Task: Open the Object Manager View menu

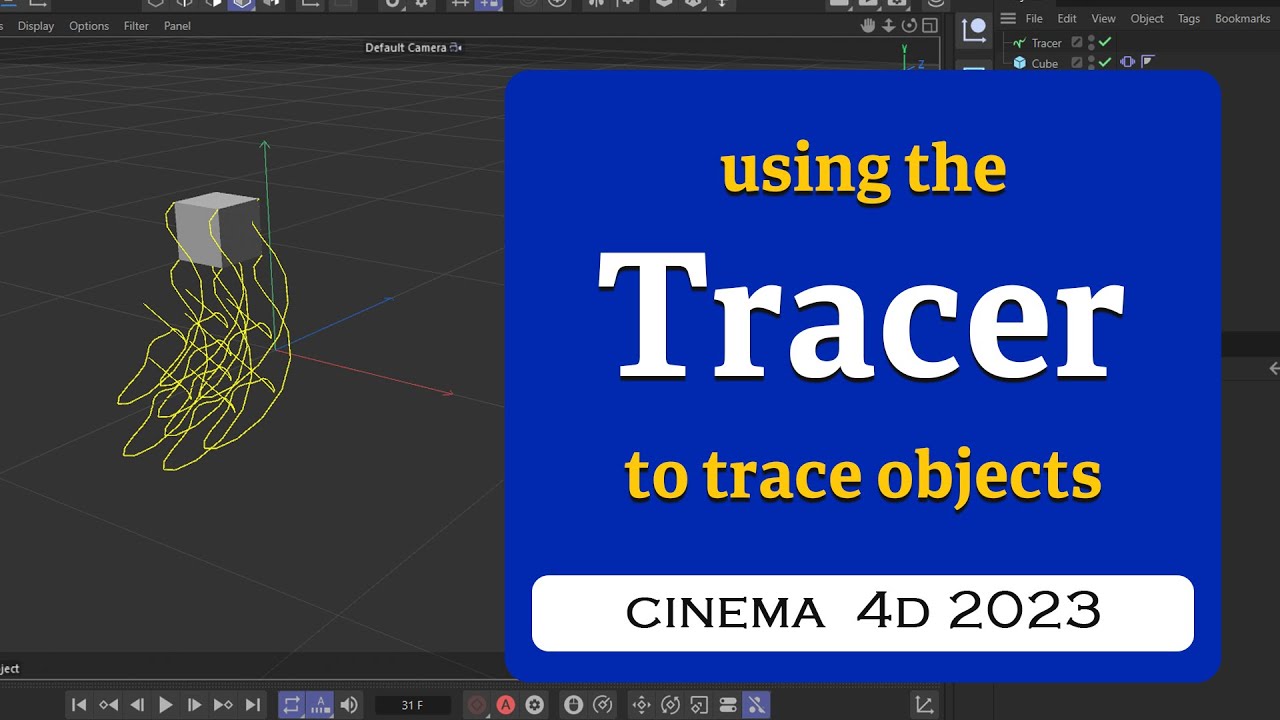Action: 1103,19
